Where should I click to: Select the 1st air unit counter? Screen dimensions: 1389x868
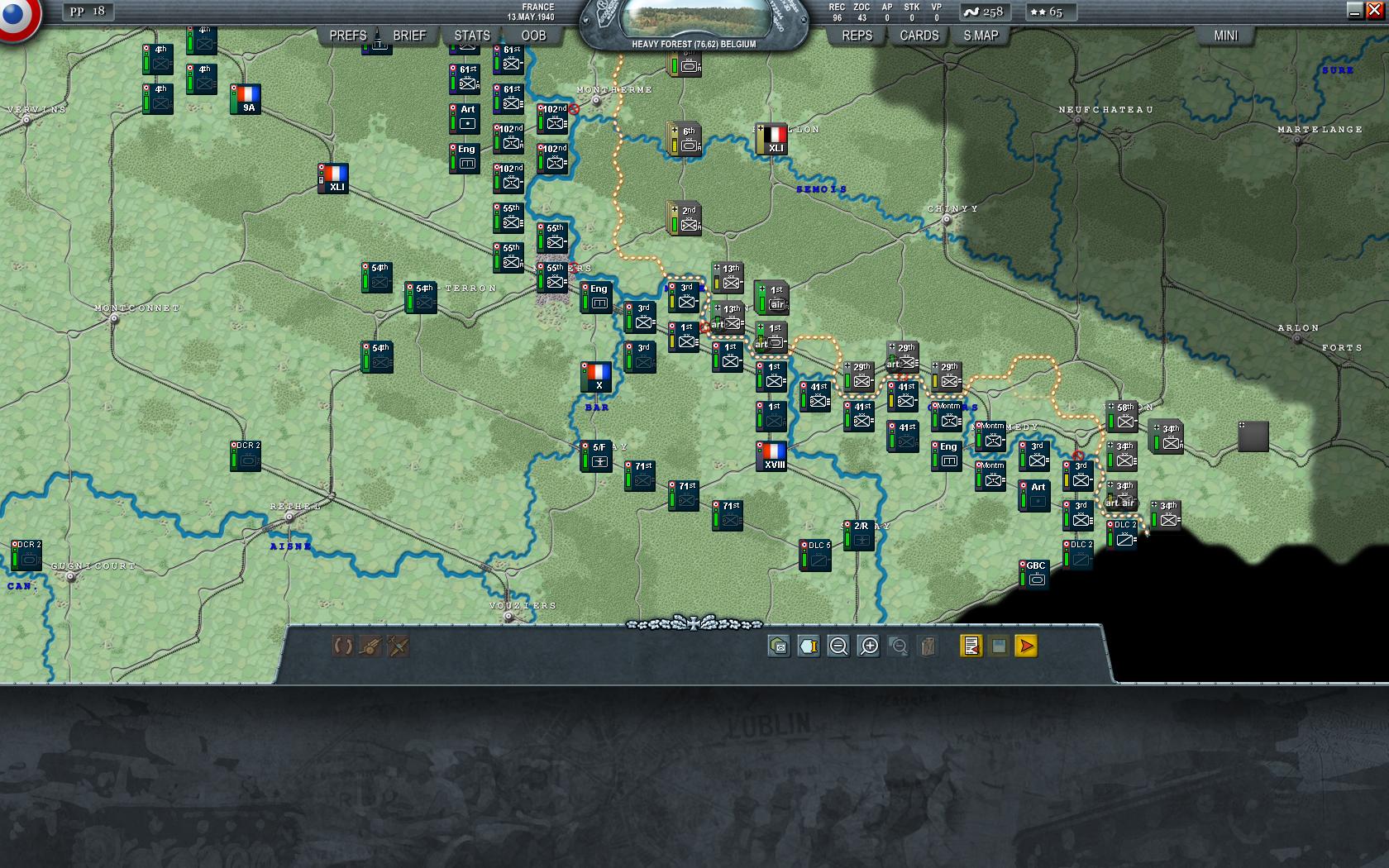click(772, 298)
